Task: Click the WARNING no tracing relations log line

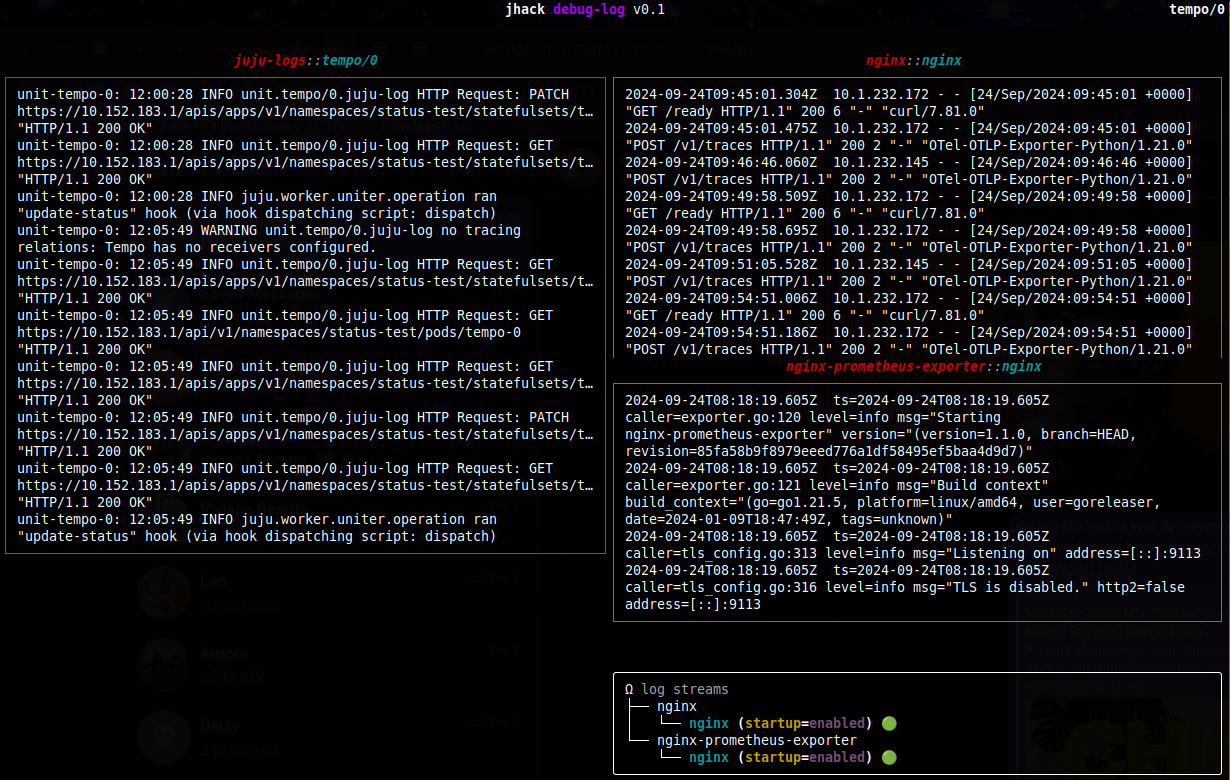Action: 269,238
